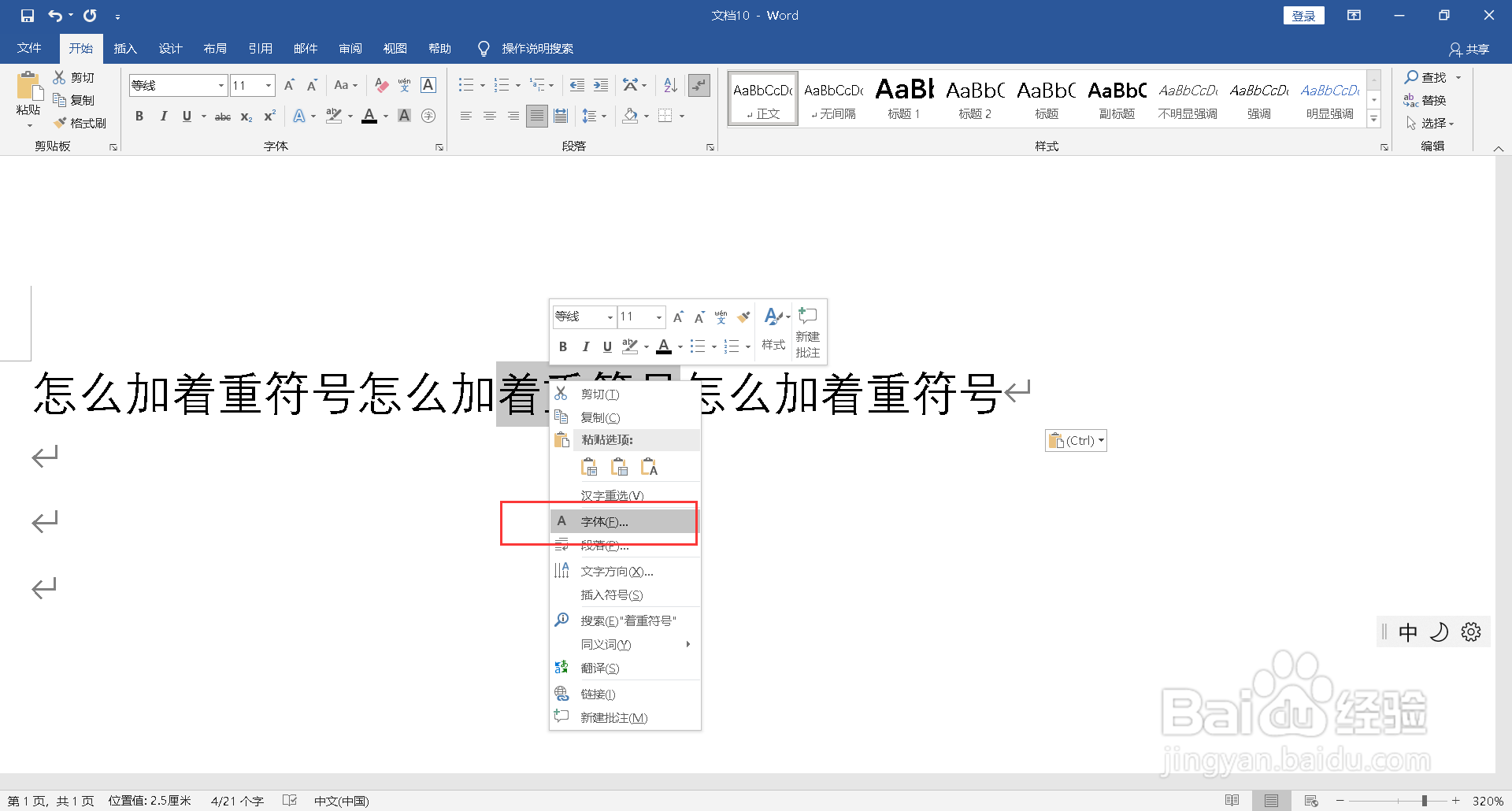Click Replace (替换) in editing group

click(1425, 100)
